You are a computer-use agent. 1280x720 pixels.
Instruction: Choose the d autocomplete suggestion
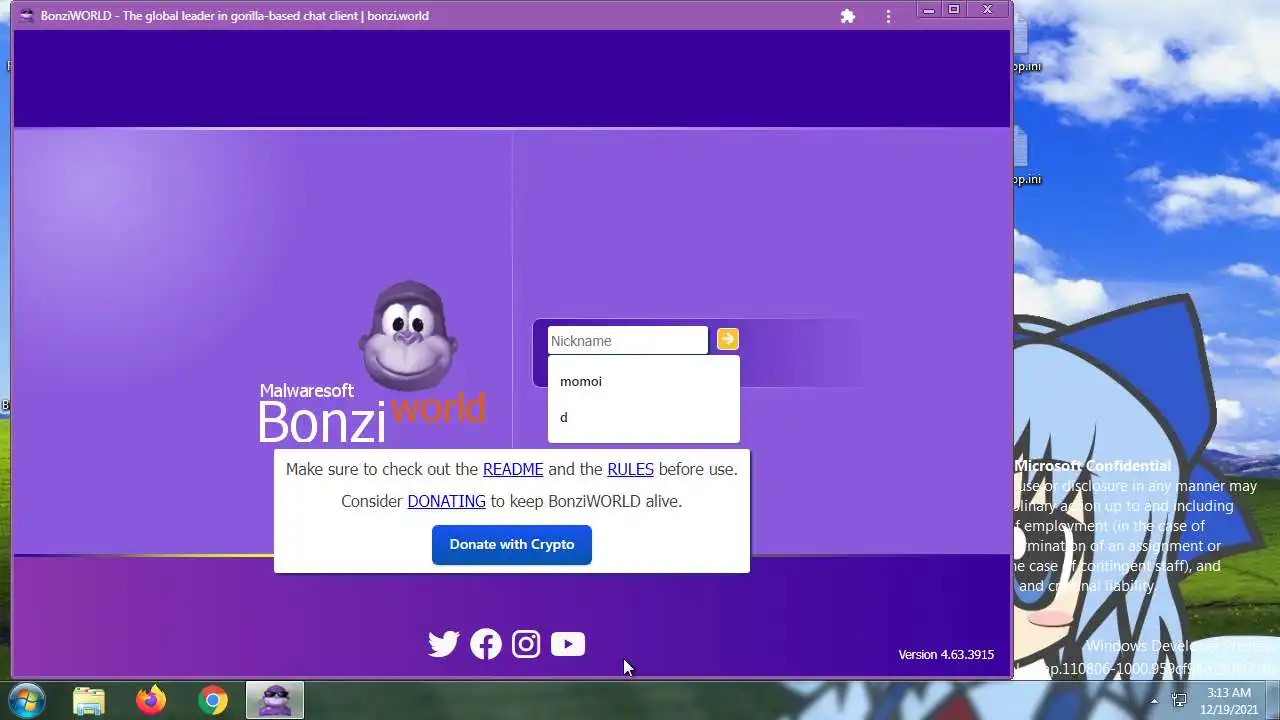point(644,417)
